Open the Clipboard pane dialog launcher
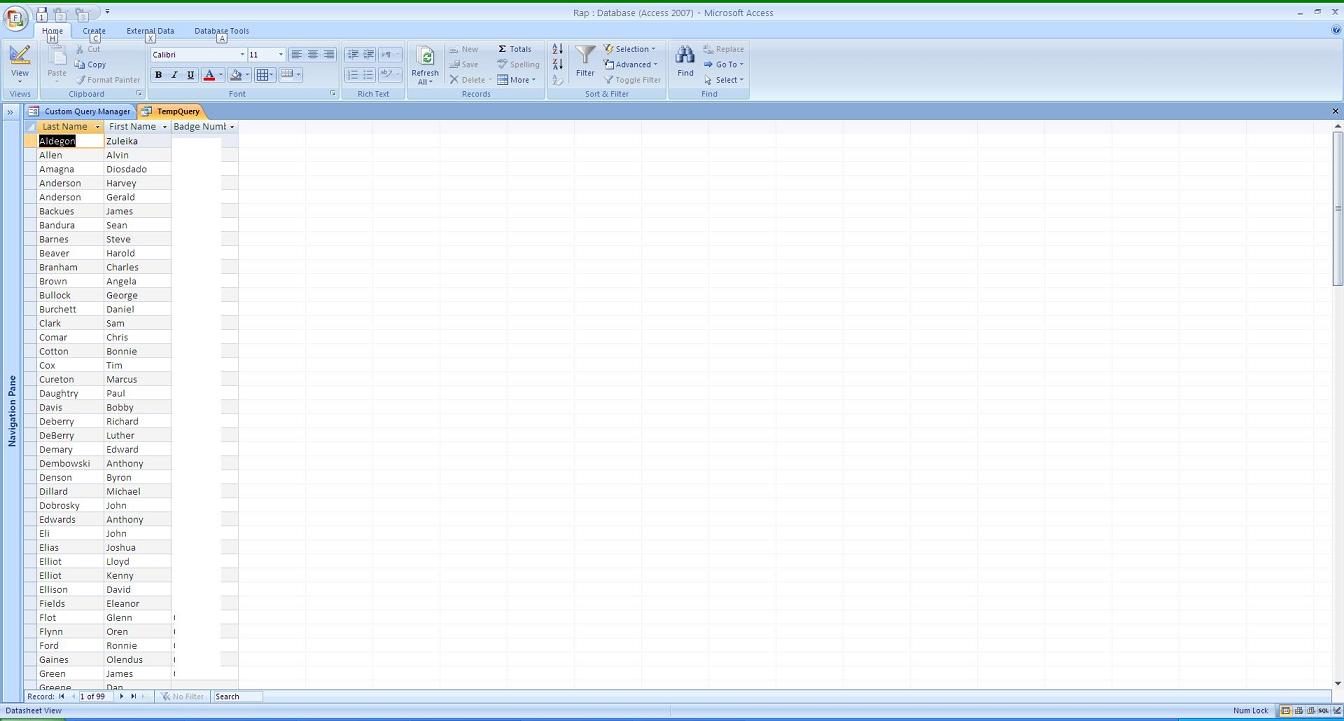The height and width of the screenshot is (721, 1344). (139, 94)
